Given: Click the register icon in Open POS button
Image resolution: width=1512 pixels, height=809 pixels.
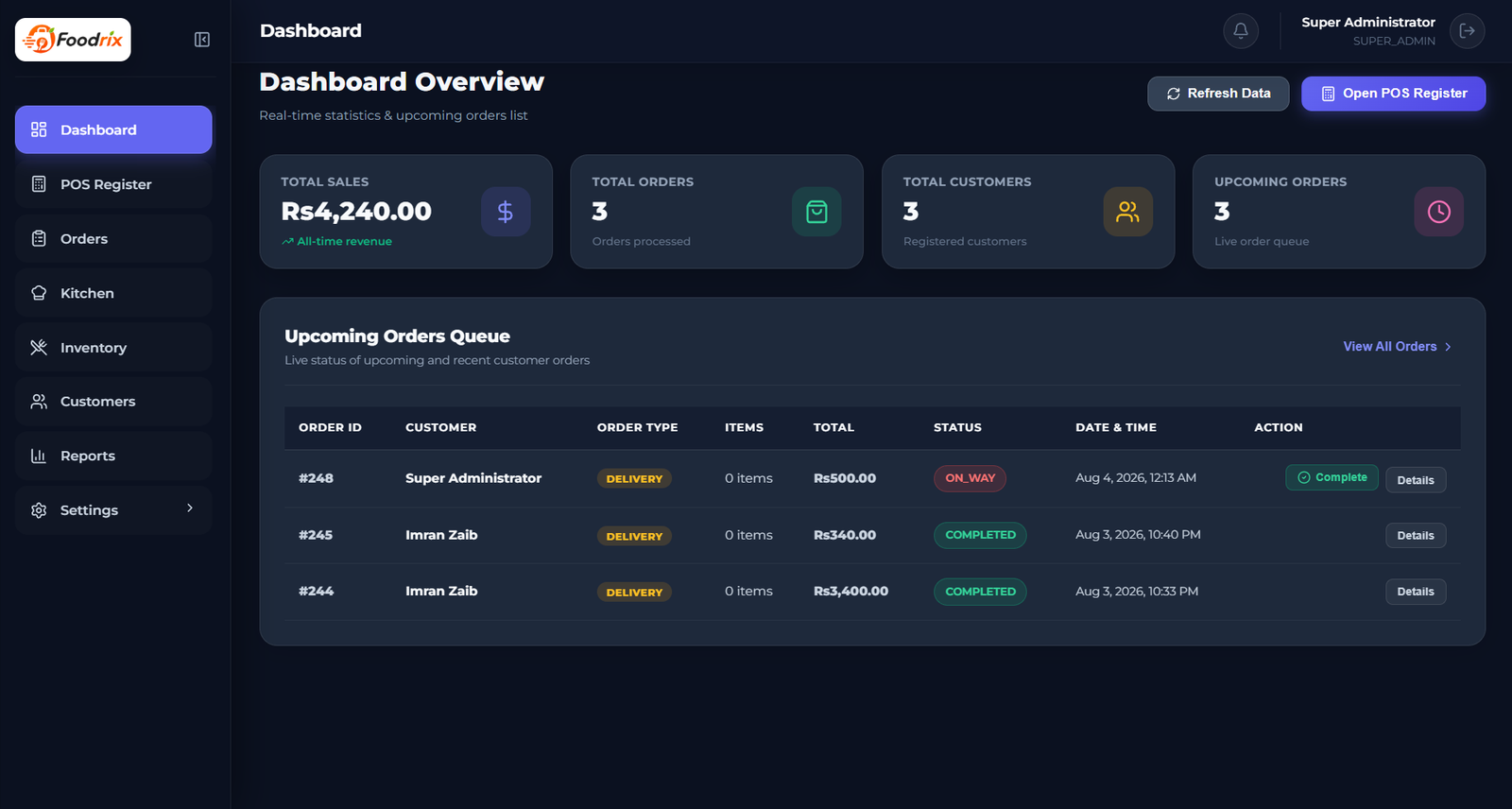Looking at the screenshot, I should coord(1328,94).
